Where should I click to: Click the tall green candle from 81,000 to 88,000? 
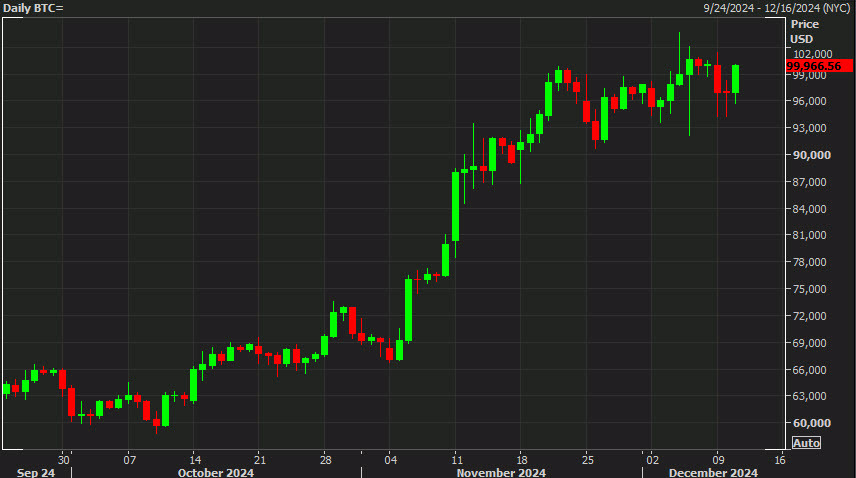click(x=455, y=206)
